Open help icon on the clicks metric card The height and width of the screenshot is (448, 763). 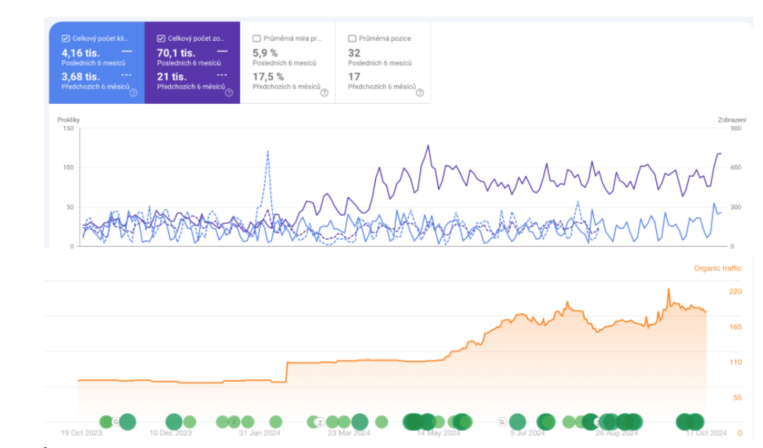133,92
